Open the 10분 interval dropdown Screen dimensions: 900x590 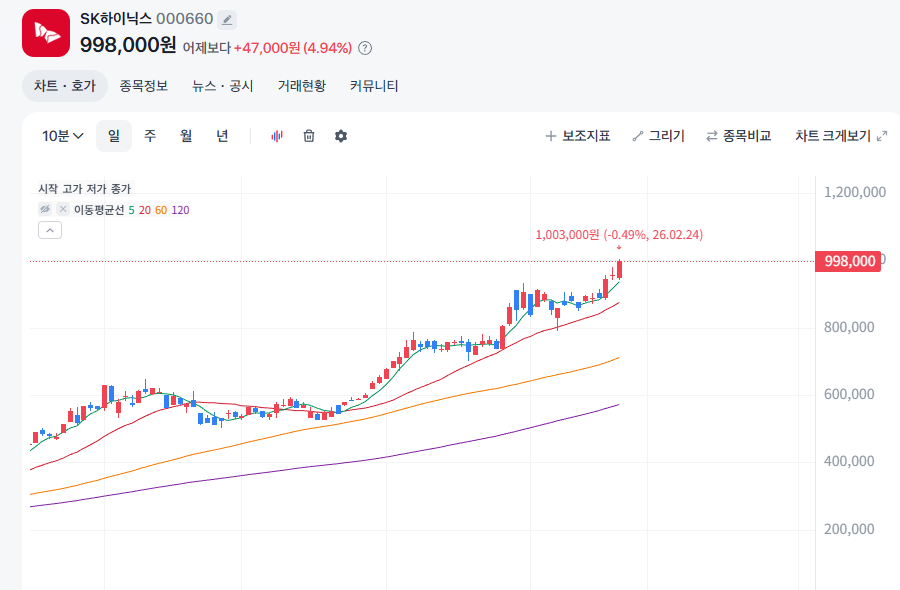pyautogui.click(x=63, y=136)
